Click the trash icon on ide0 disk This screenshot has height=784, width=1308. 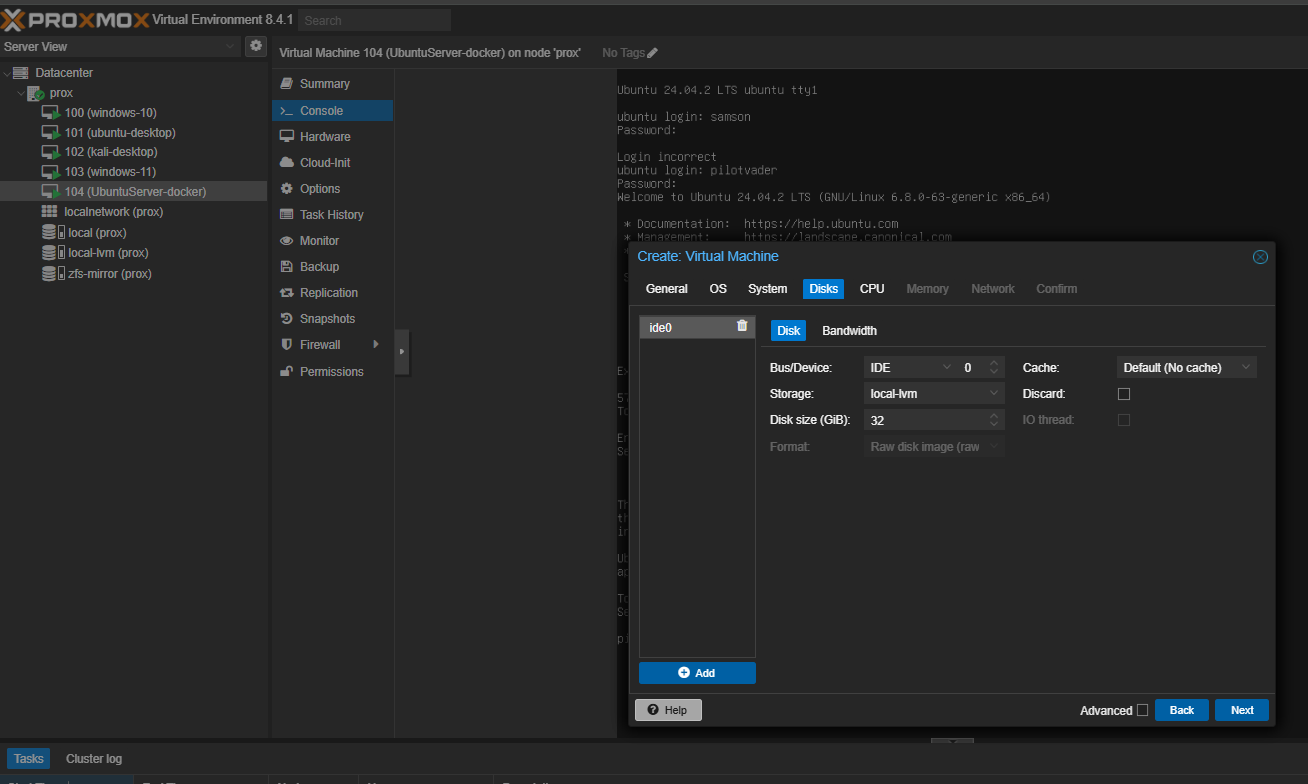tap(742, 326)
